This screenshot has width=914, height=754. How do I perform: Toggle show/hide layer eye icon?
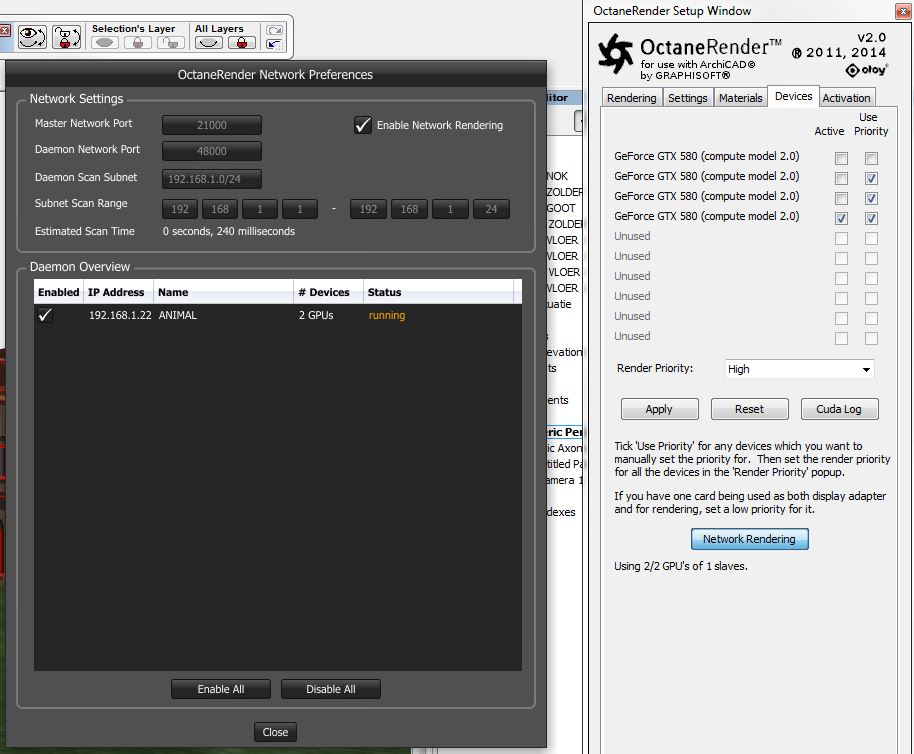31,37
